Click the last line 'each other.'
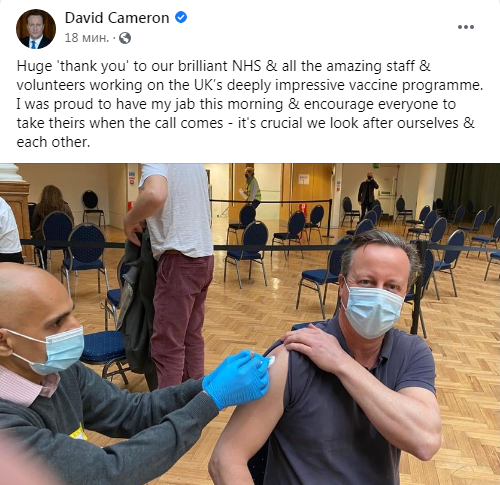500x485 pixels. [x=53, y=142]
